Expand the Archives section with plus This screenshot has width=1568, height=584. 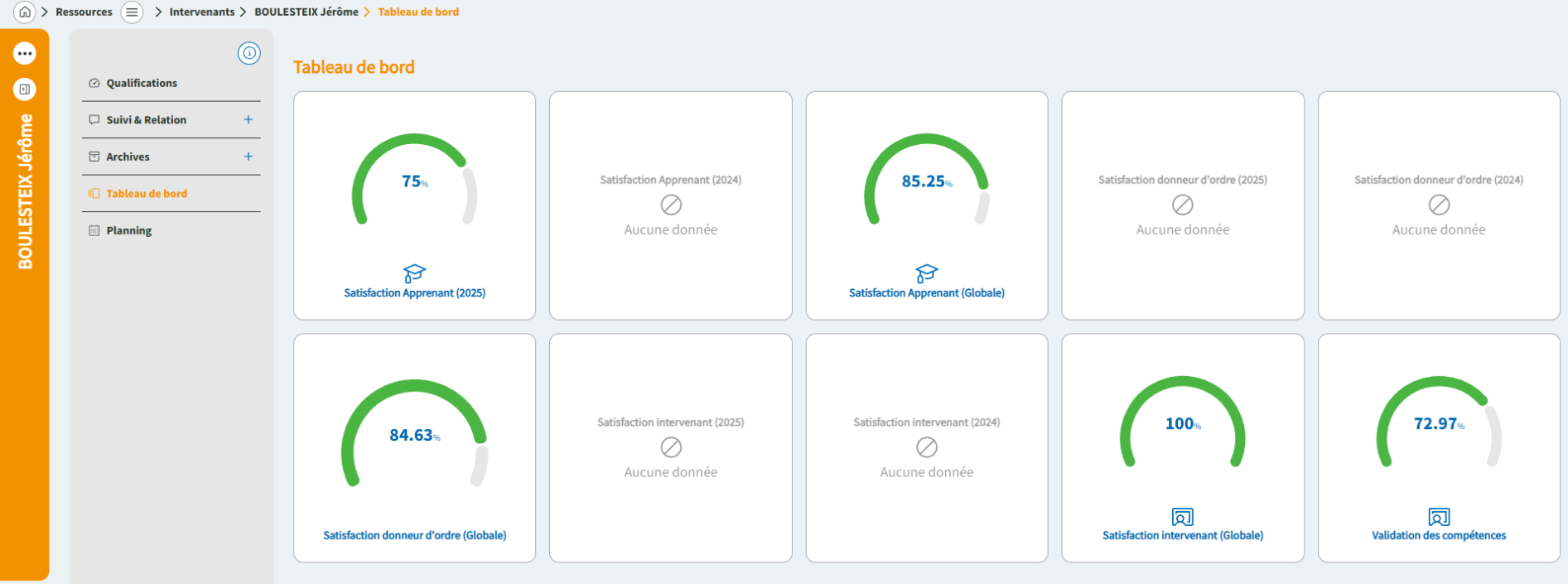[x=248, y=157]
